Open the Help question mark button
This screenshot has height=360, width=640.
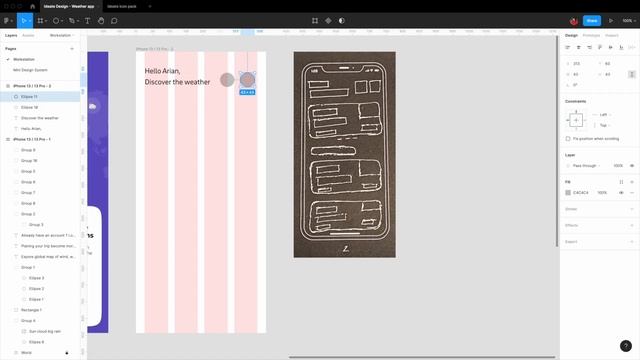click(626, 346)
